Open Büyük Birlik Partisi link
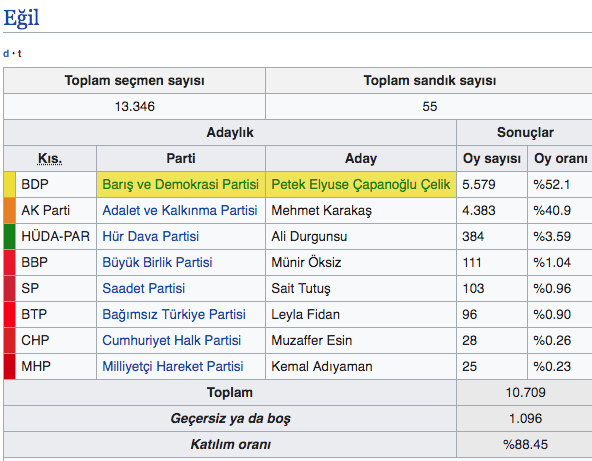Viewport: 592px width, 461px height. coord(157,262)
